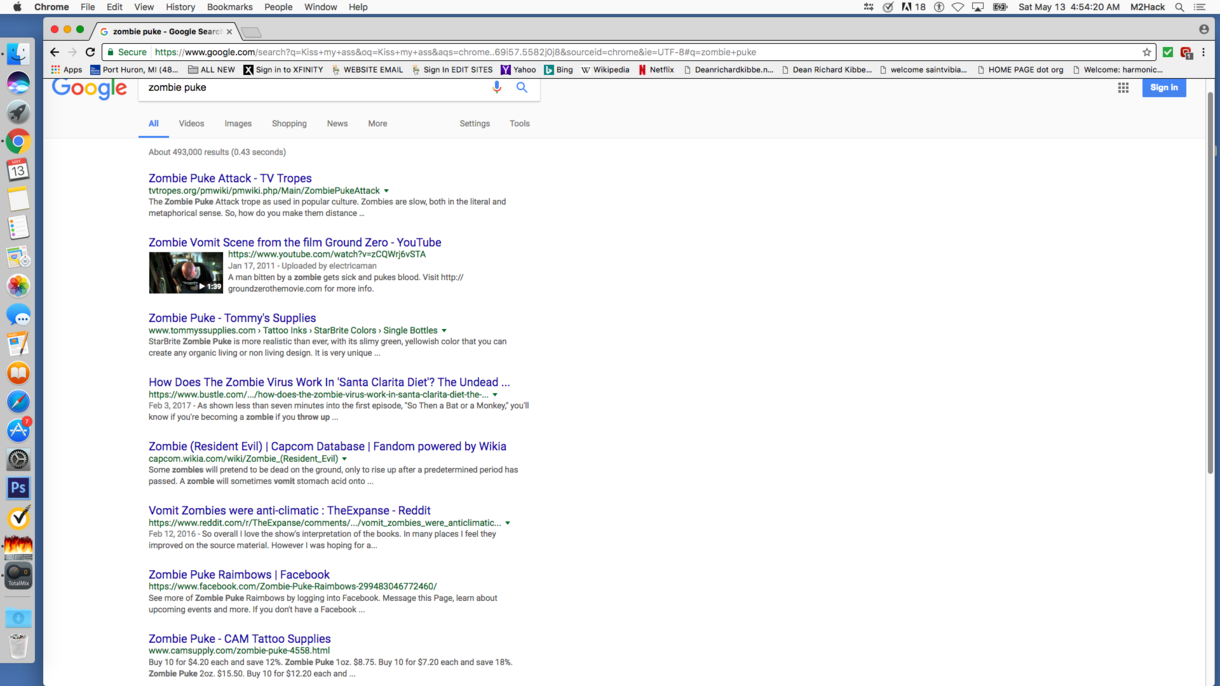Click the back navigation arrow in Chrome
Screen dimensions: 1220x686
pos(55,52)
